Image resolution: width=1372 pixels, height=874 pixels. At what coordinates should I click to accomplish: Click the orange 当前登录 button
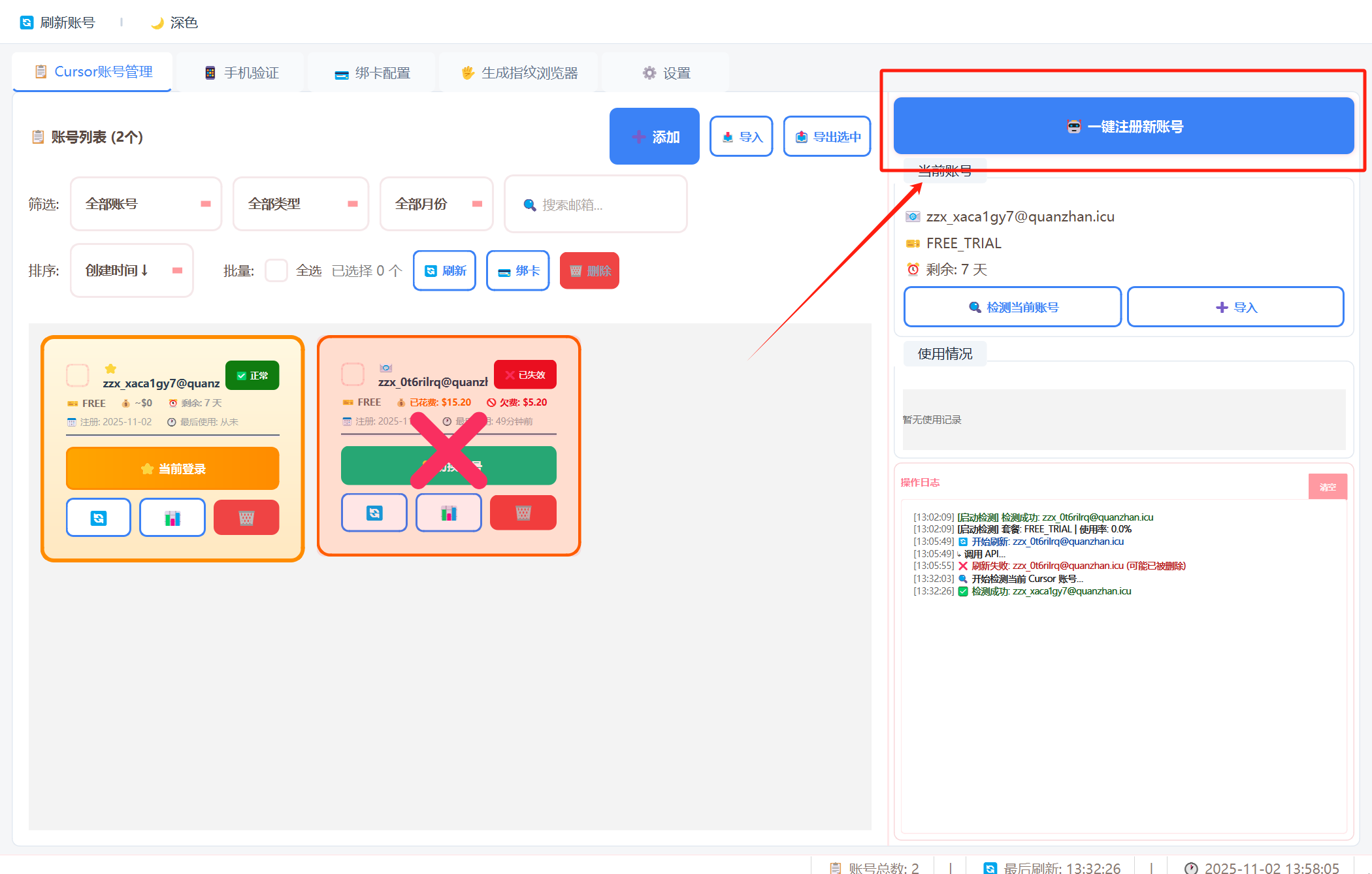(x=172, y=468)
